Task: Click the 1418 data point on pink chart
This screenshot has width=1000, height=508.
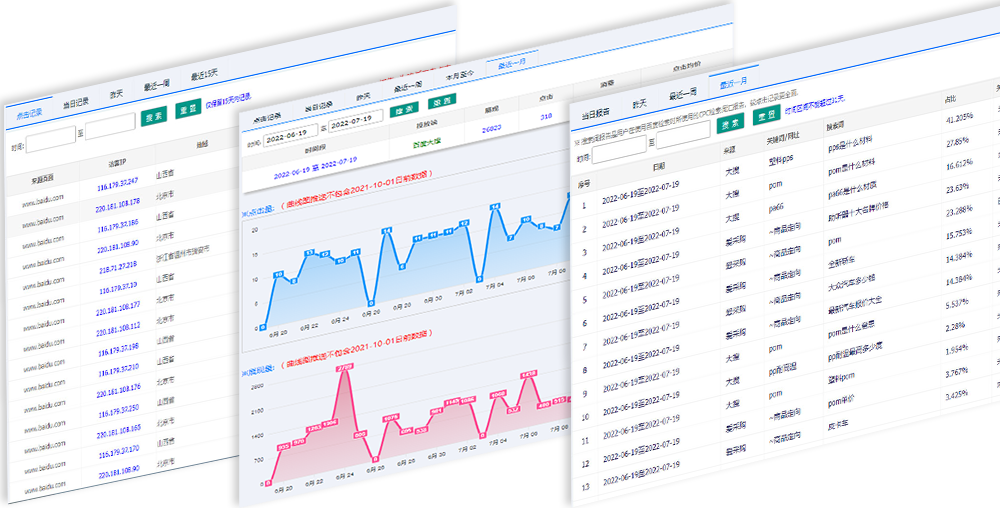Action: 530,374
